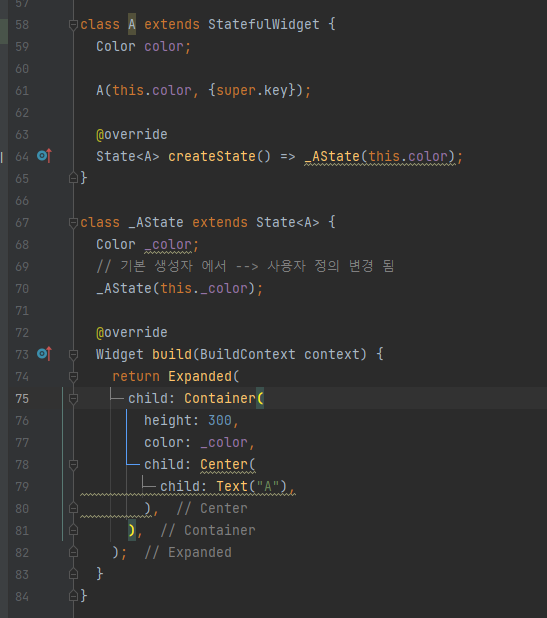Click 'Container' widget on line 75
Image resolution: width=547 pixels, height=618 pixels.
point(220,398)
